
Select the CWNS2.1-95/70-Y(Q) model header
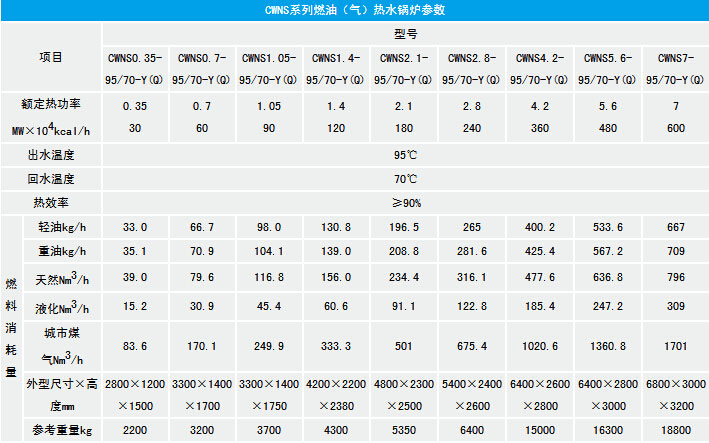coord(405,69)
